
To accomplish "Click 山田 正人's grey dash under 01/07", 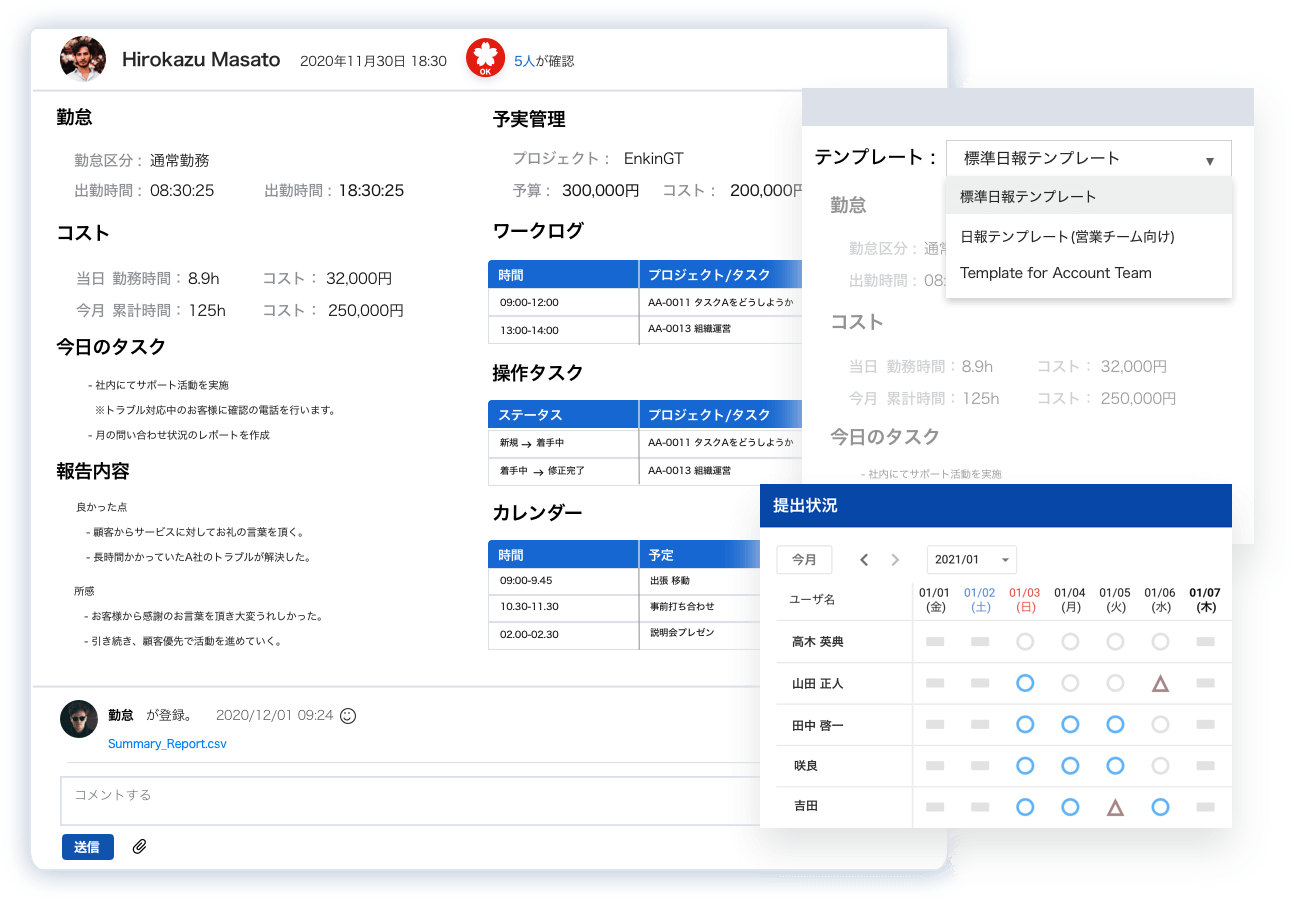I will click(1205, 683).
